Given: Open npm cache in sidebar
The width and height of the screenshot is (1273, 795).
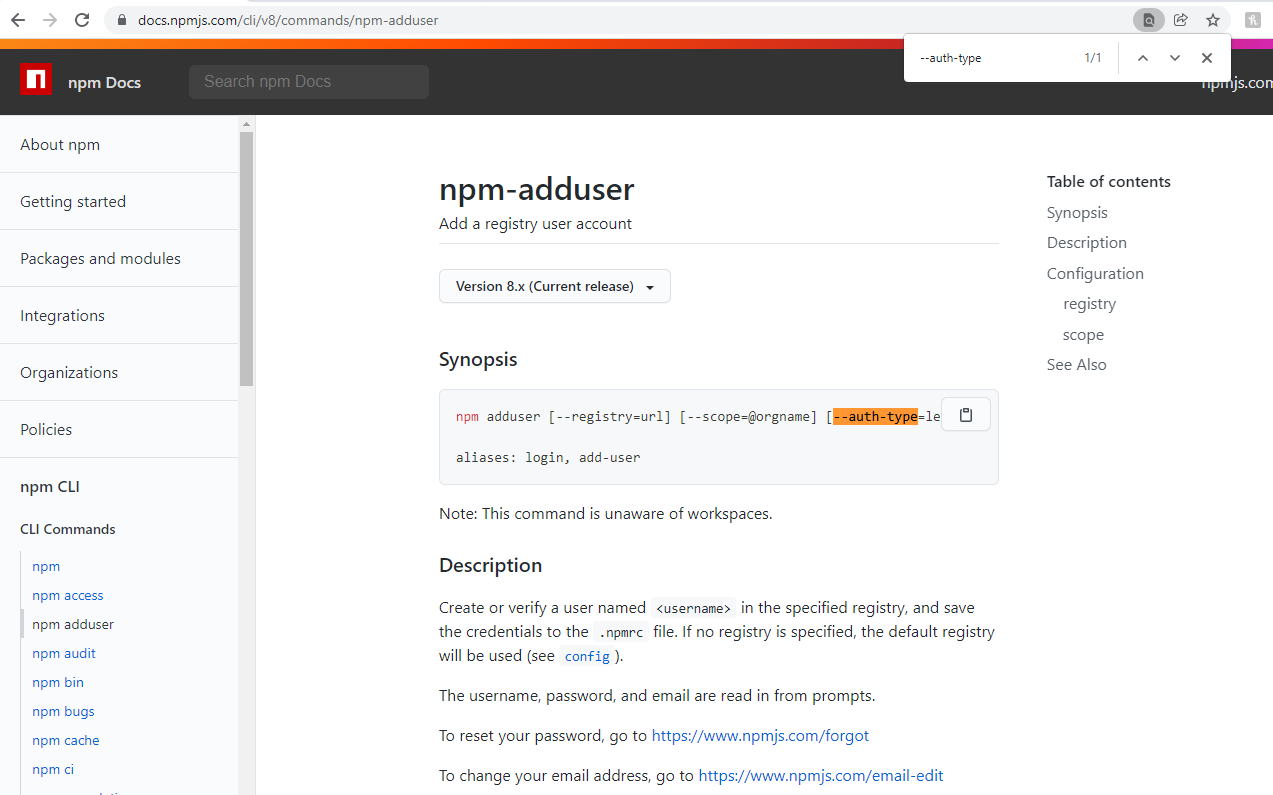Looking at the screenshot, I should [x=66, y=740].
